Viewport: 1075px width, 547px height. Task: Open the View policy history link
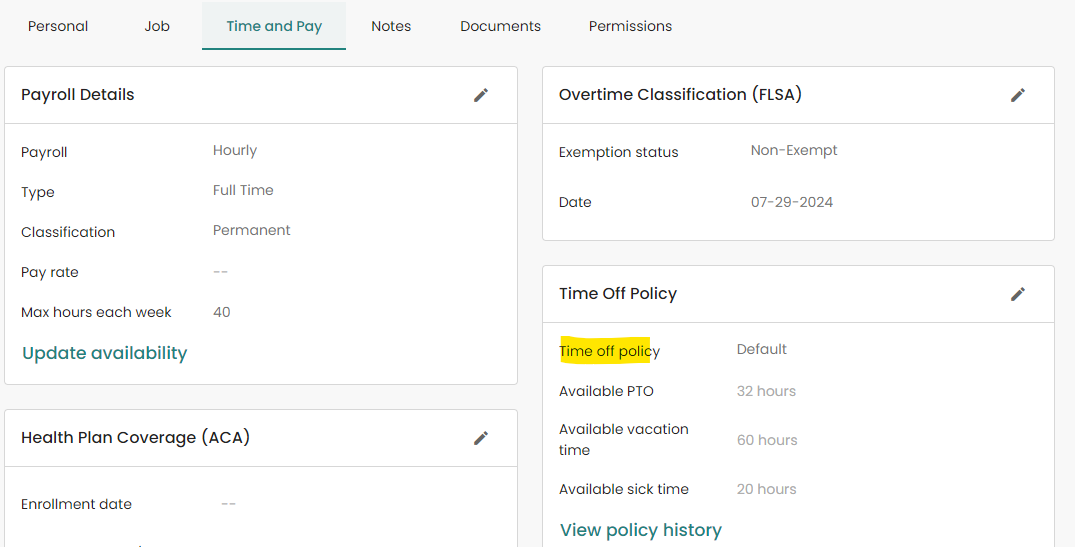641,530
